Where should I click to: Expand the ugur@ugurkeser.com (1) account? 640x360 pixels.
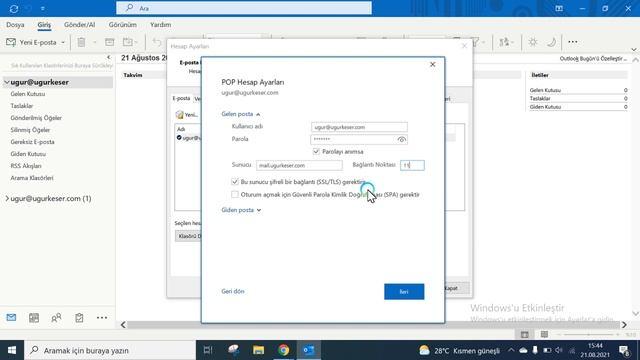point(7,198)
